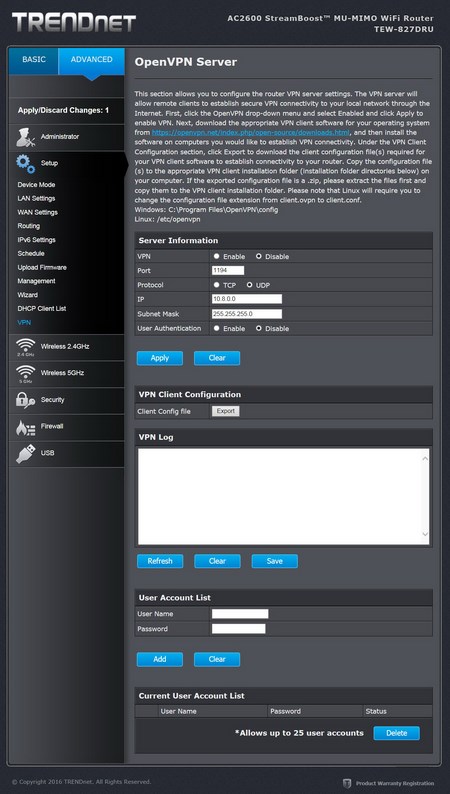
Task: Switch to the BASIC tab
Action: pos(33,61)
